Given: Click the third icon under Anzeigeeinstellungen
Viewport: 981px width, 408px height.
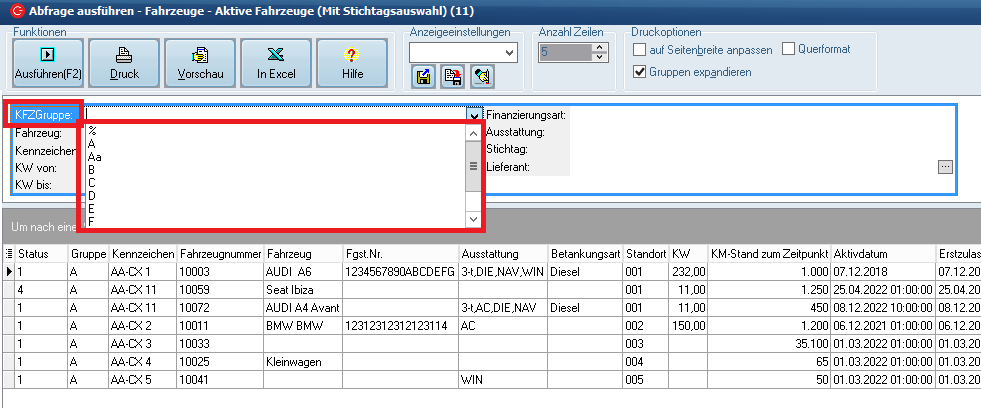Looking at the screenshot, I should coord(482,76).
